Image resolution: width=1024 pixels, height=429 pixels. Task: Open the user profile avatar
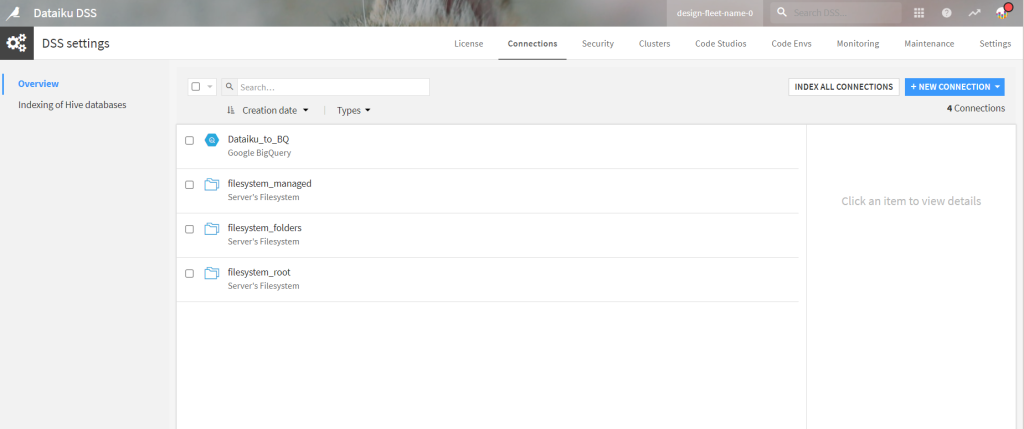1002,13
